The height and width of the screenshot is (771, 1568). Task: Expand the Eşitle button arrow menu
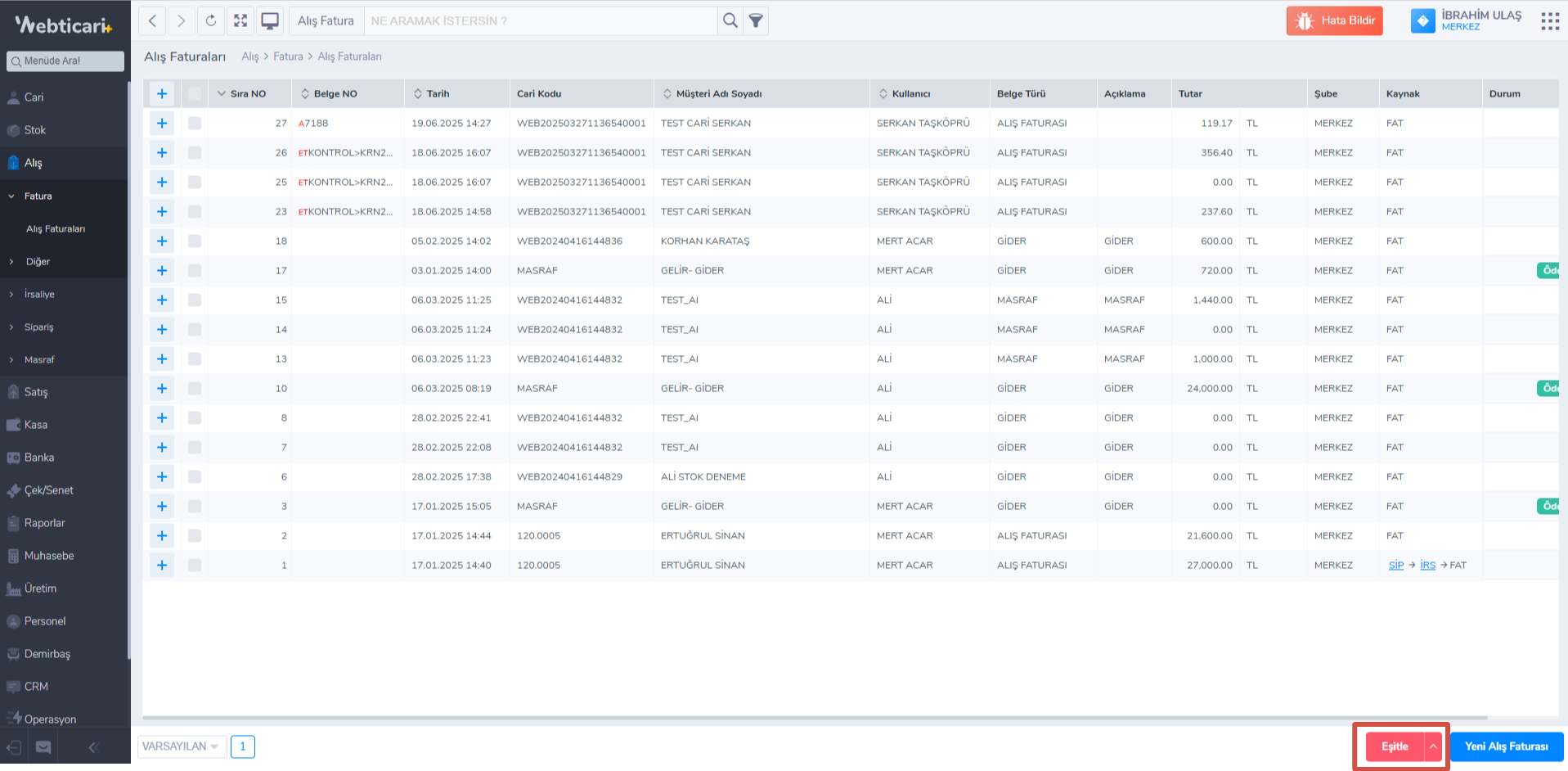click(x=1433, y=746)
